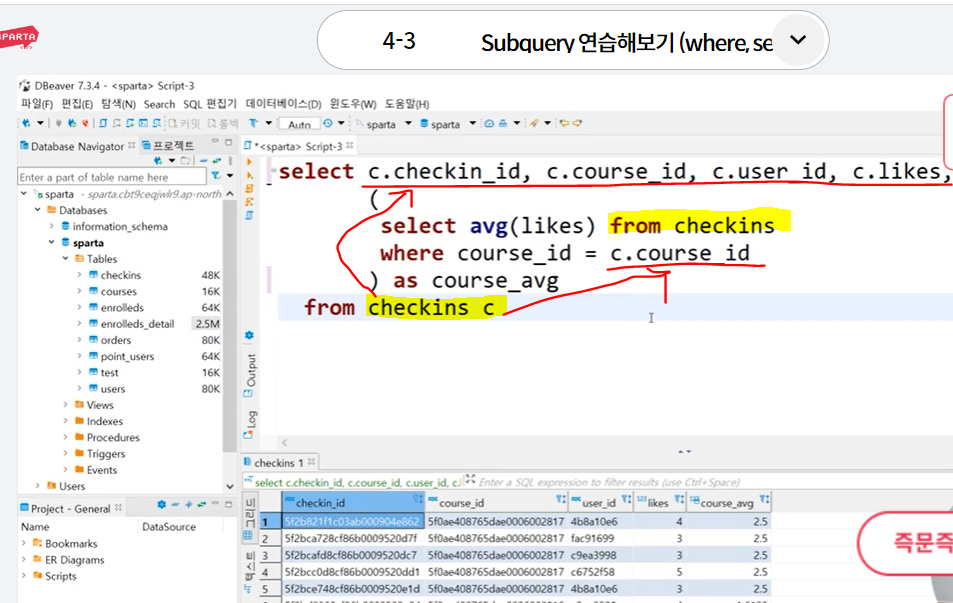This screenshot has width=953, height=603.
Task: Focus the table name search field
Action: 112,177
